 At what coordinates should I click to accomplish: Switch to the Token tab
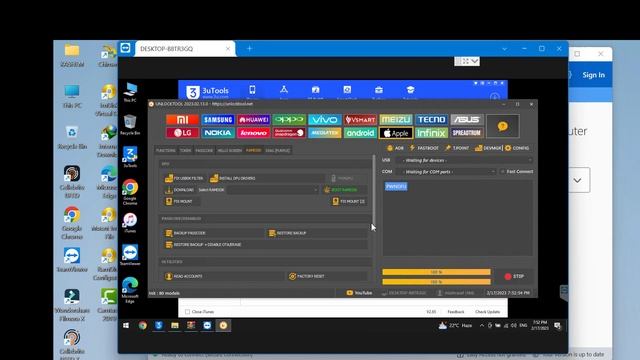[185, 151]
